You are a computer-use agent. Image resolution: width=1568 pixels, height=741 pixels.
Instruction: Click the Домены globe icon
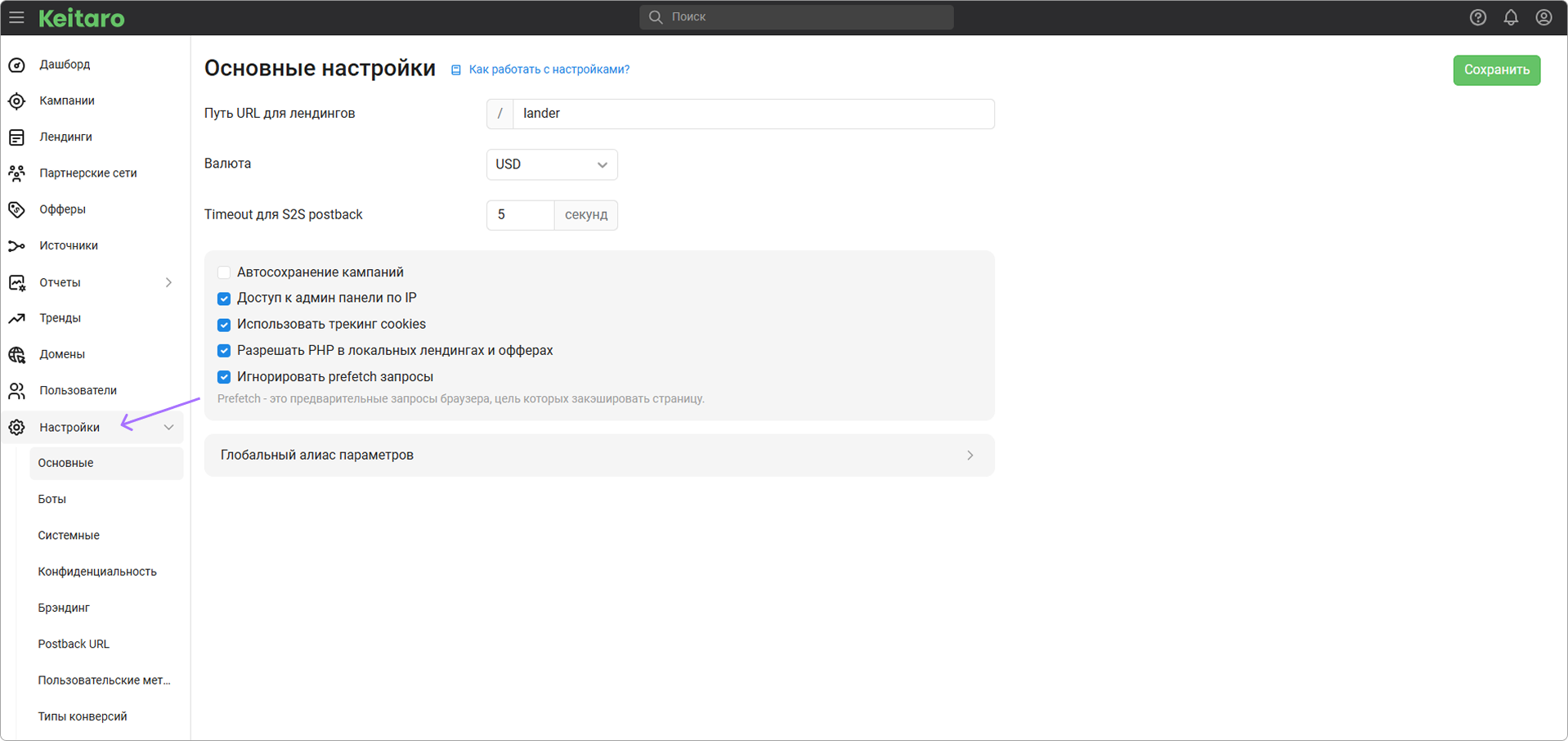(x=17, y=354)
